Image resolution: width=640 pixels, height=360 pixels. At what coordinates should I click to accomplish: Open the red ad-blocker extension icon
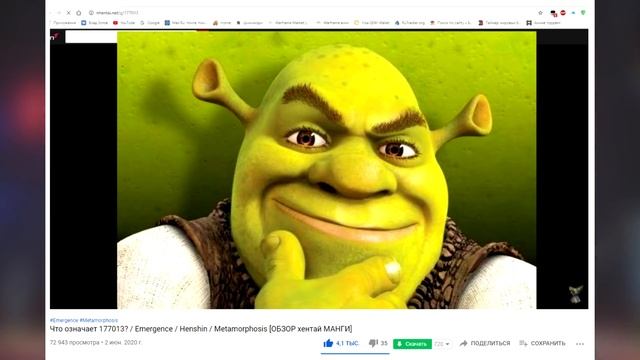click(563, 13)
